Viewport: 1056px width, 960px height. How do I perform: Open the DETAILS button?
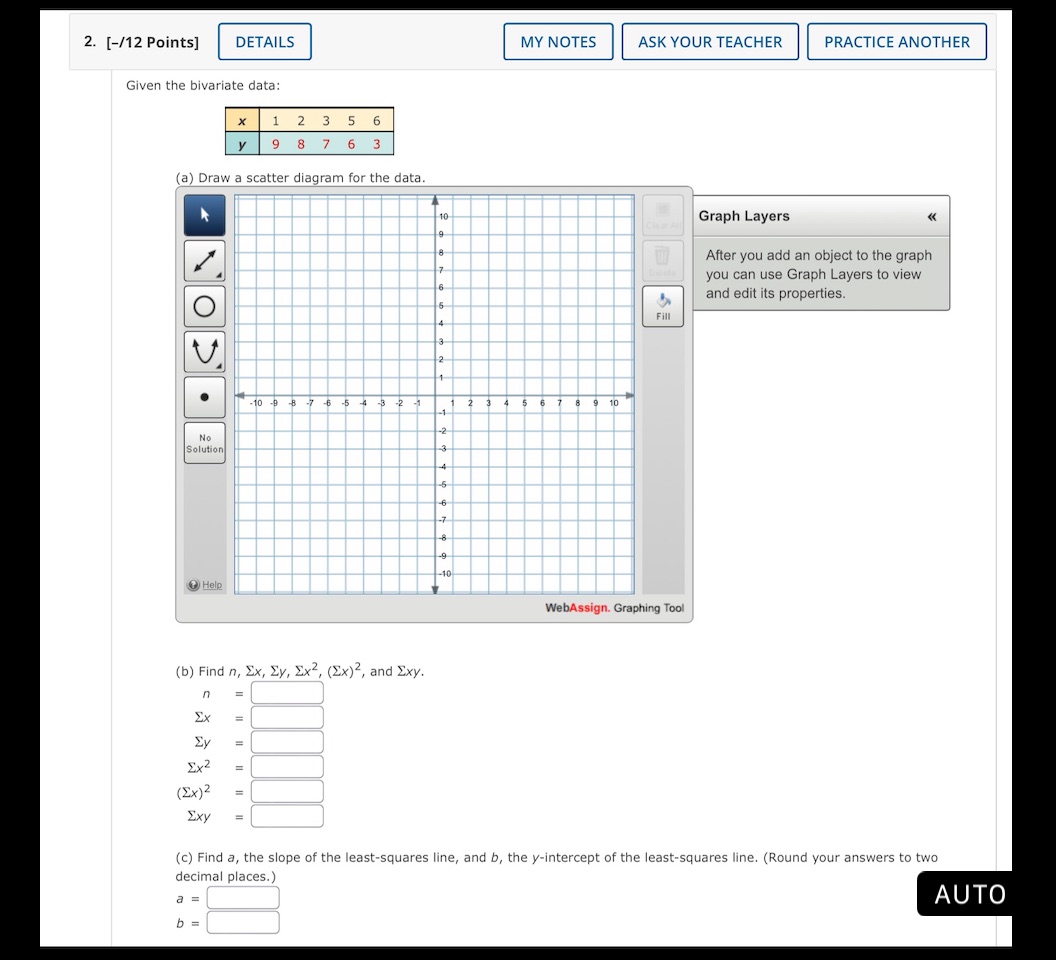[265, 42]
